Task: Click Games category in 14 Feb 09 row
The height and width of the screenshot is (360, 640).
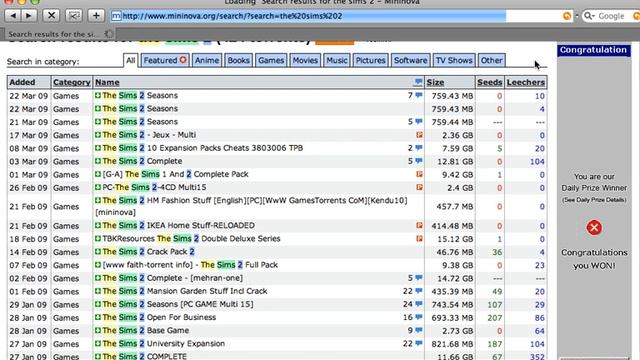Action: click(x=66, y=252)
